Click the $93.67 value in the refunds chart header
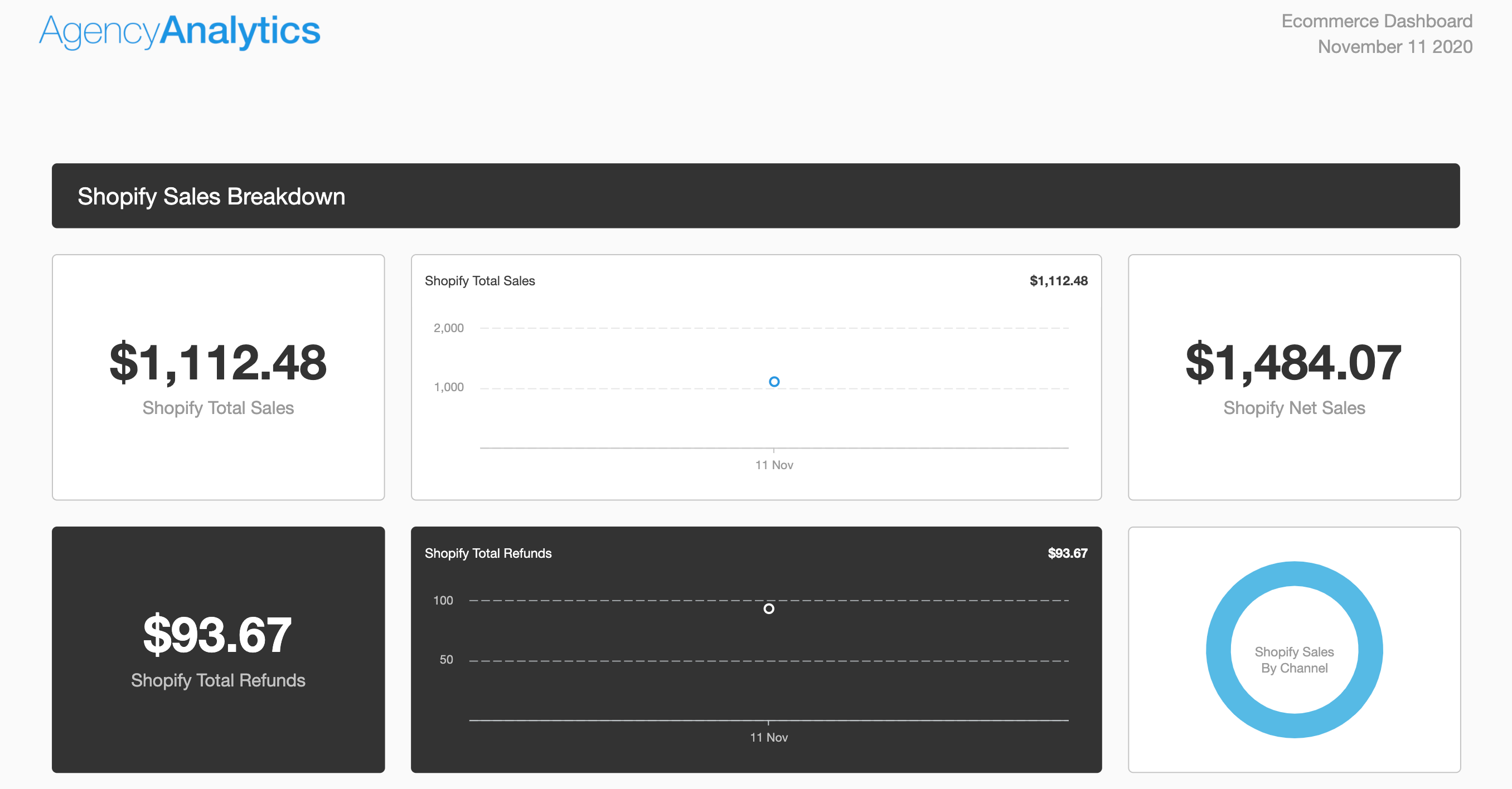The width and height of the screenshot is (1512, 789). [1067, 553]
